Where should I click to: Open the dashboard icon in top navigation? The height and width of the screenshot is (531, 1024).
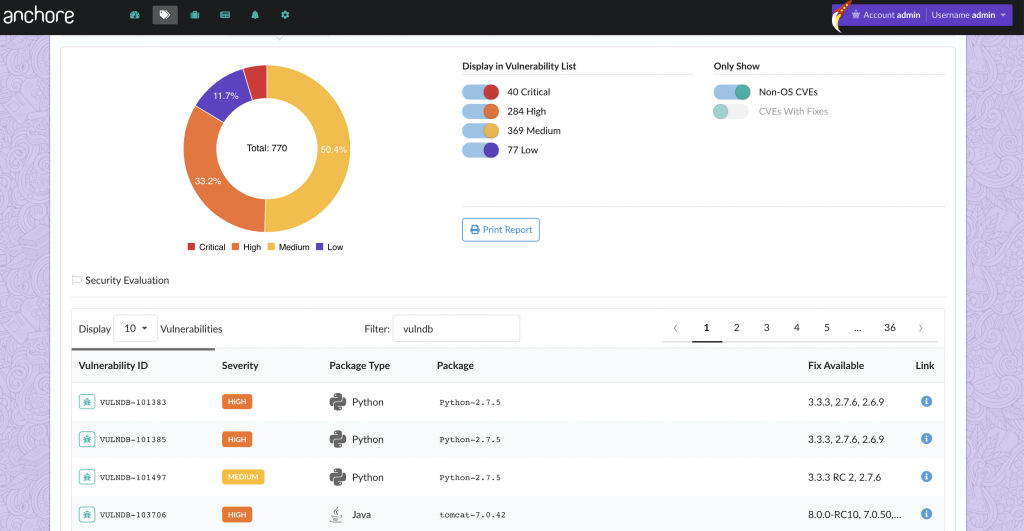[135, 15]
